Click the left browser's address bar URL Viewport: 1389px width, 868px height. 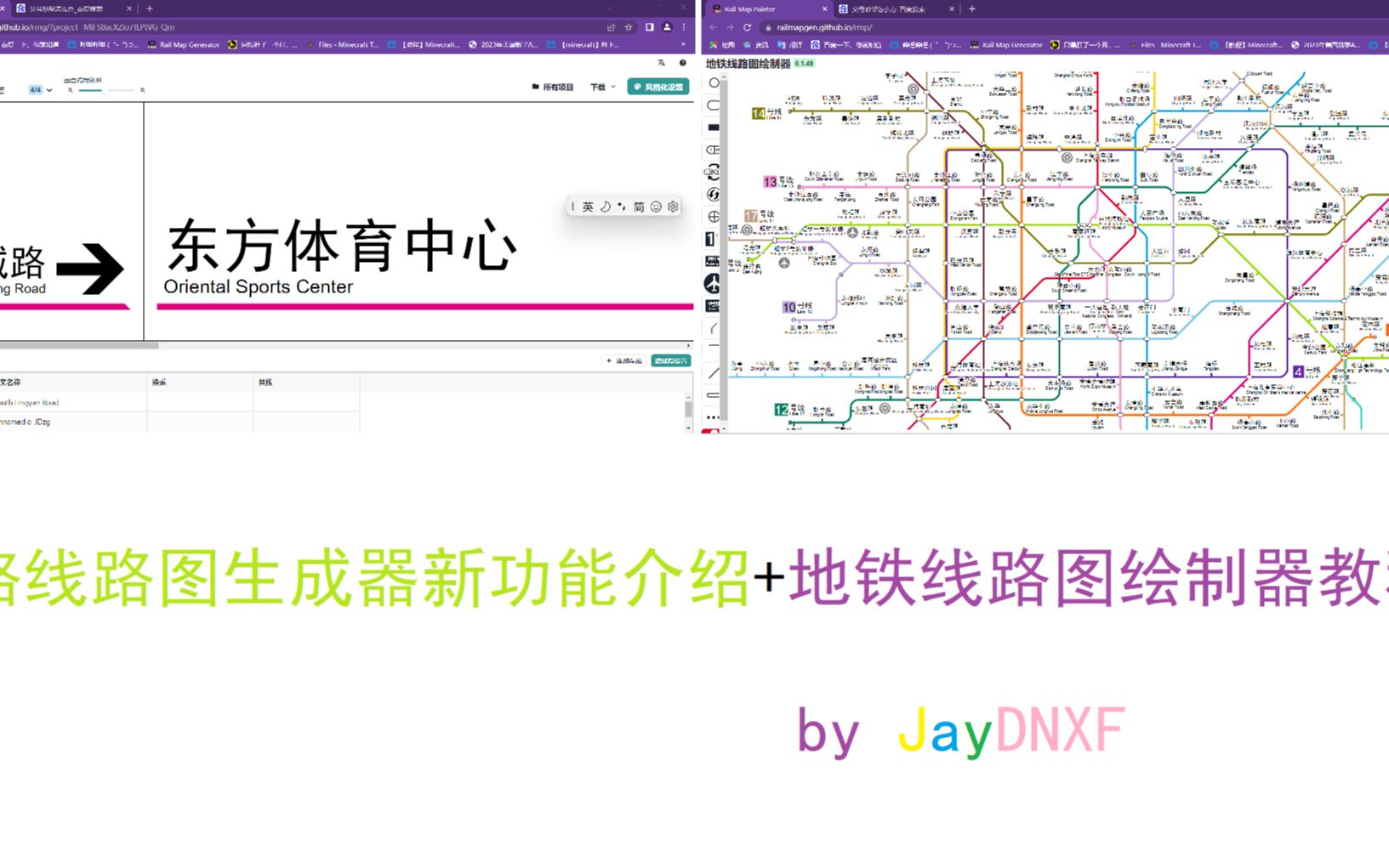[87, 27]
